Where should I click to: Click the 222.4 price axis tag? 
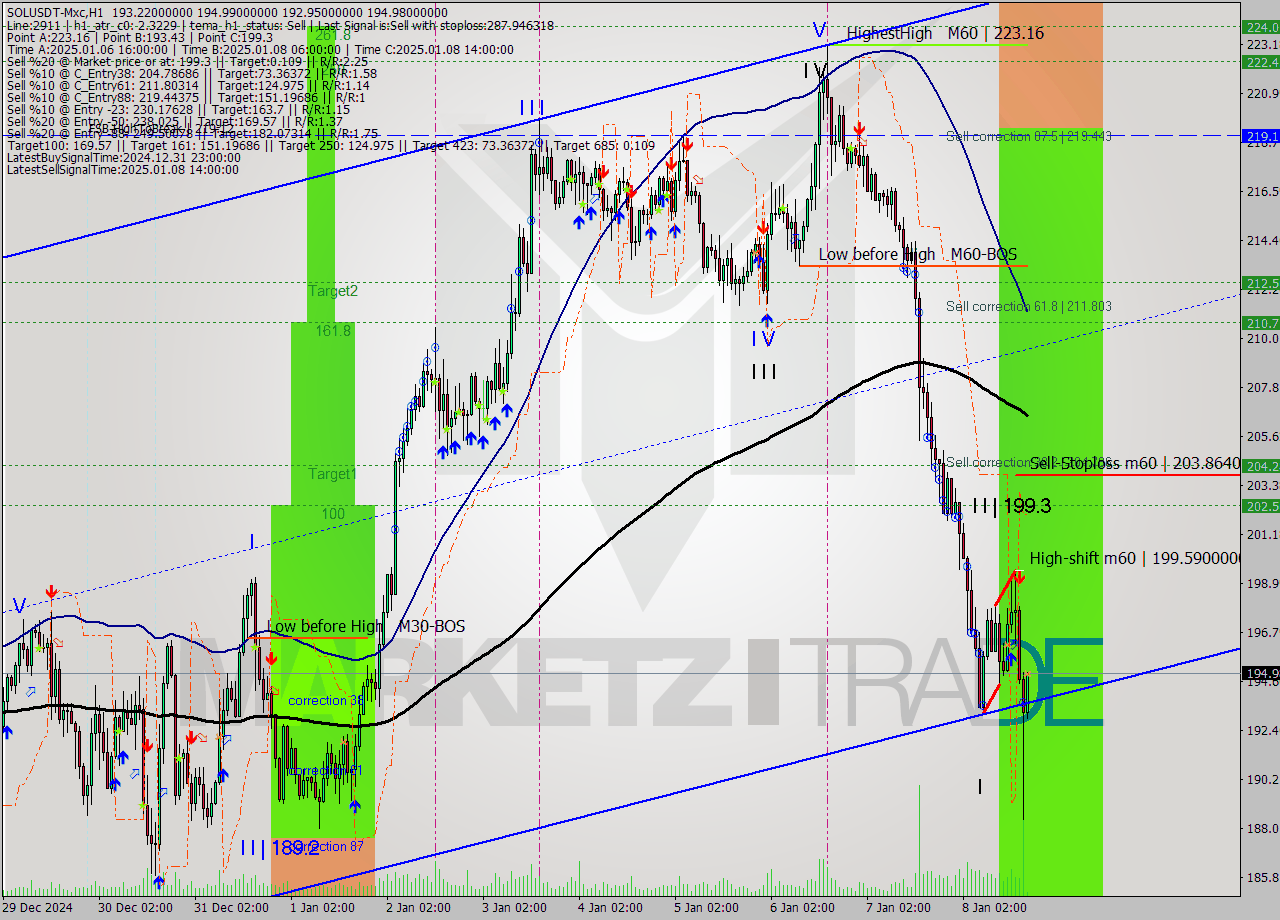coord(1260,62)
